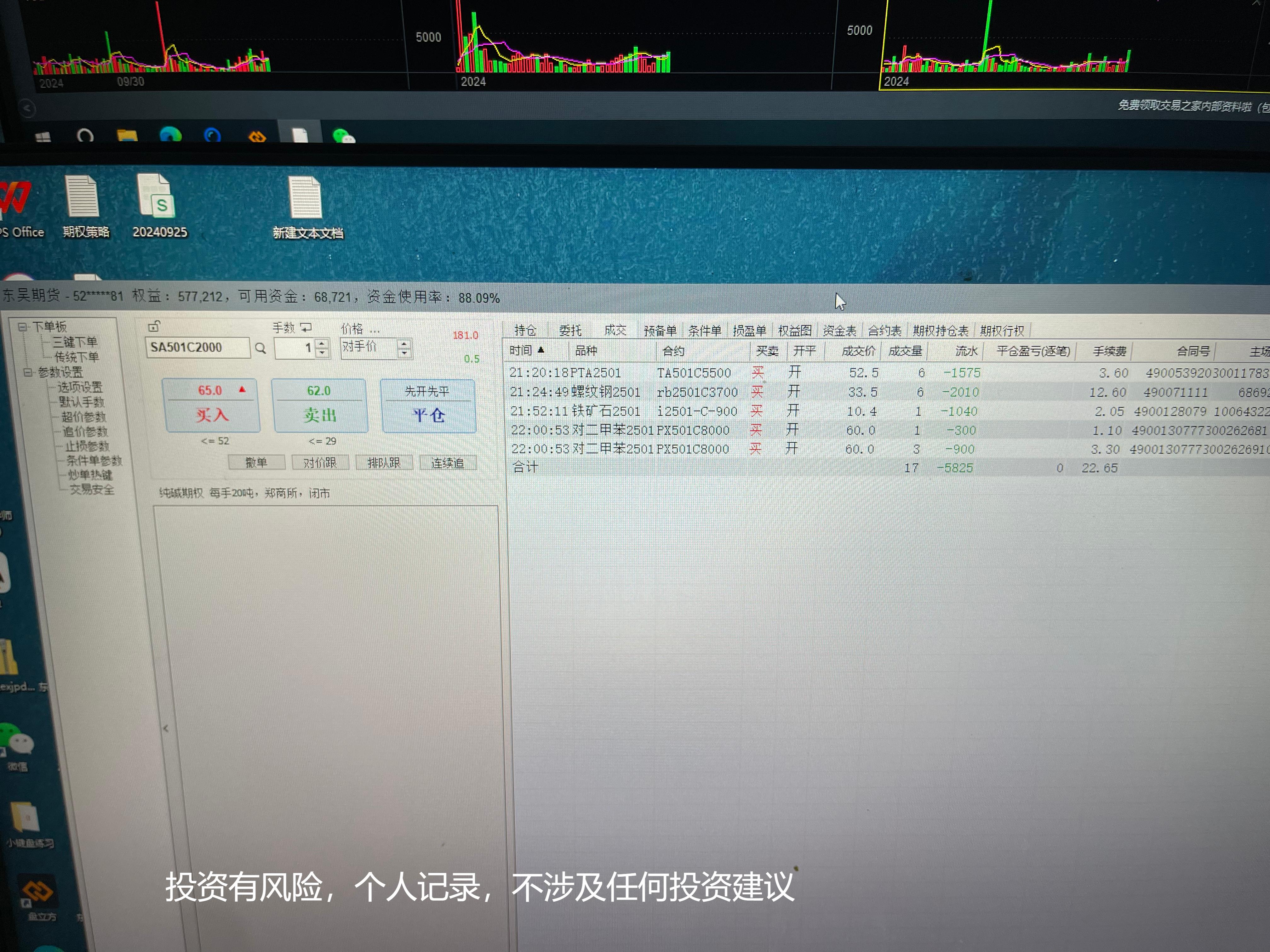Click the orange 盘立方 icon on taskbar
The width and height of the screenshot is (1270, 952).
click(257, 137)
